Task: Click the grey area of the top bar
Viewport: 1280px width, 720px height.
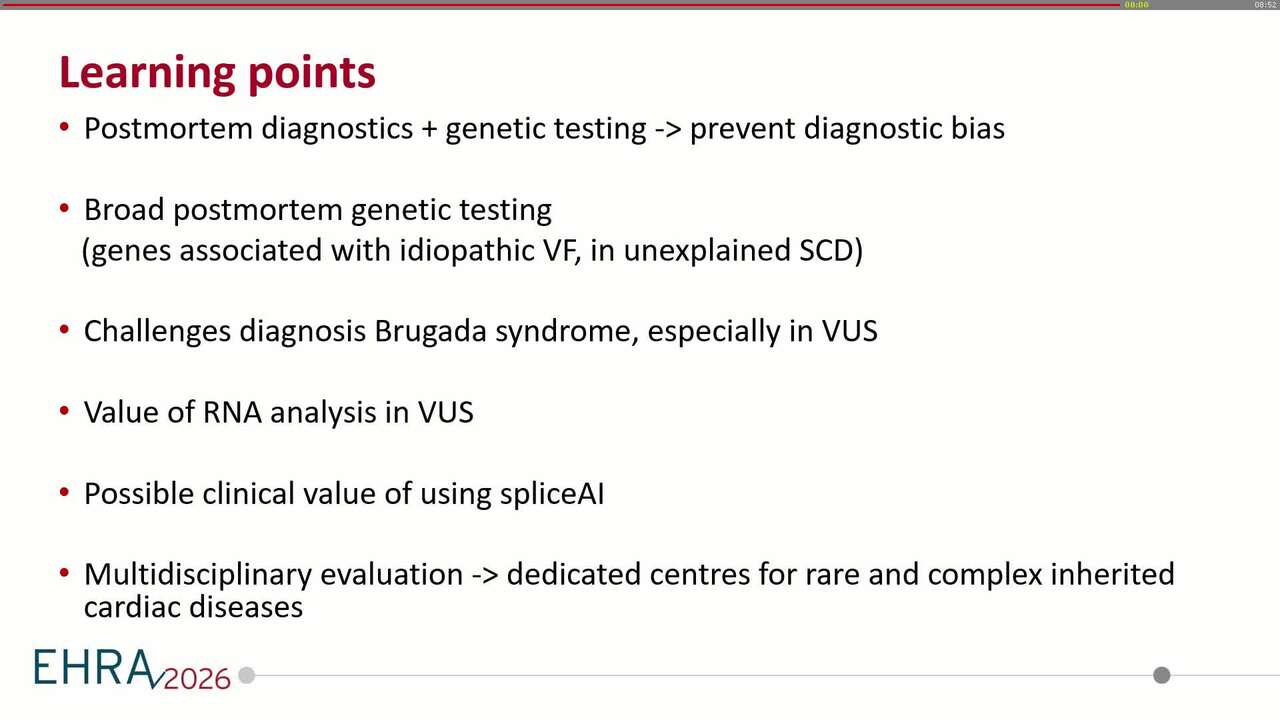Action: (x=1200, y=4)
